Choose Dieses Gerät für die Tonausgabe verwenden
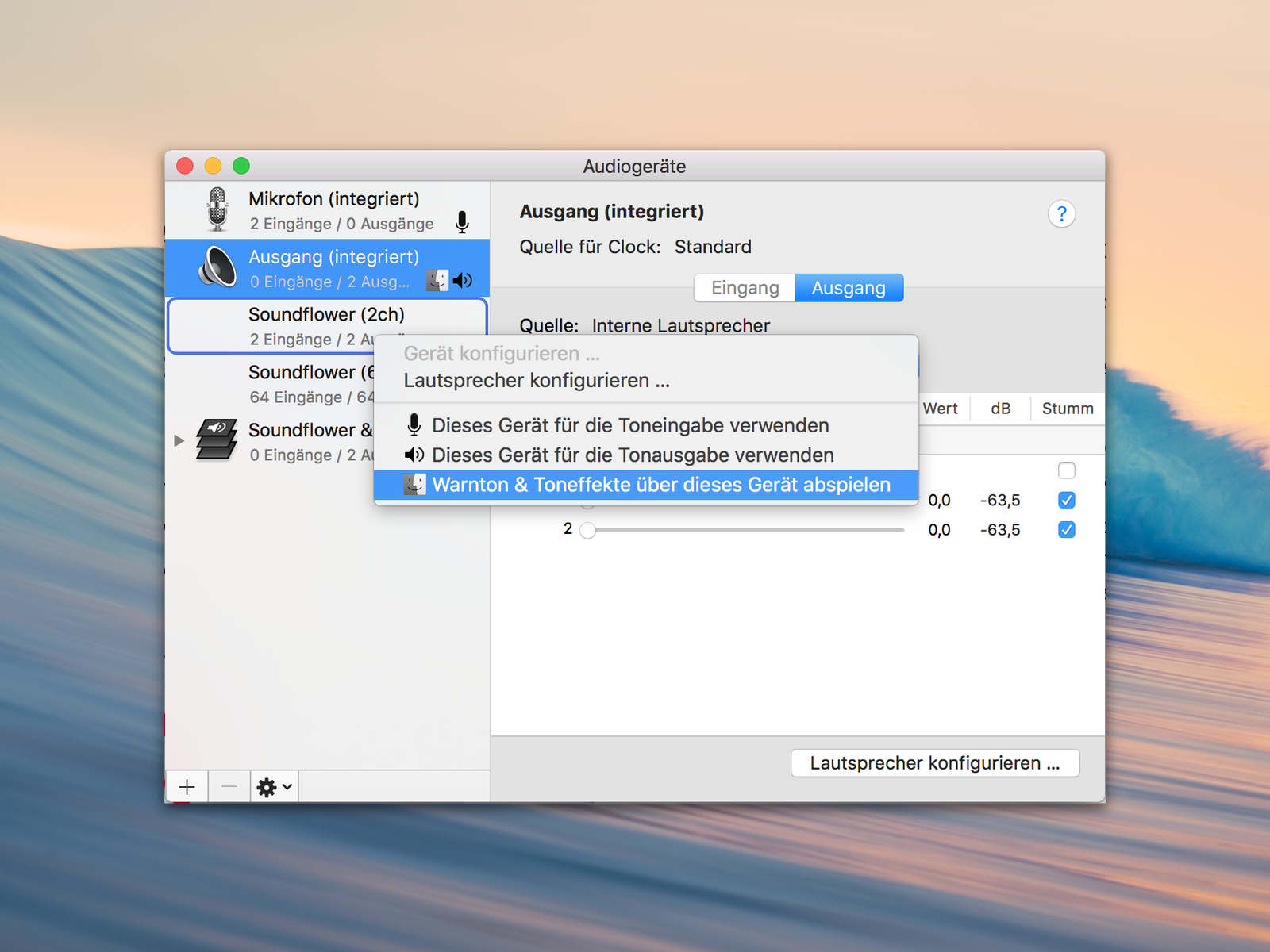The height and width of the screenshot is (952, 1270). tap(646, 455)
